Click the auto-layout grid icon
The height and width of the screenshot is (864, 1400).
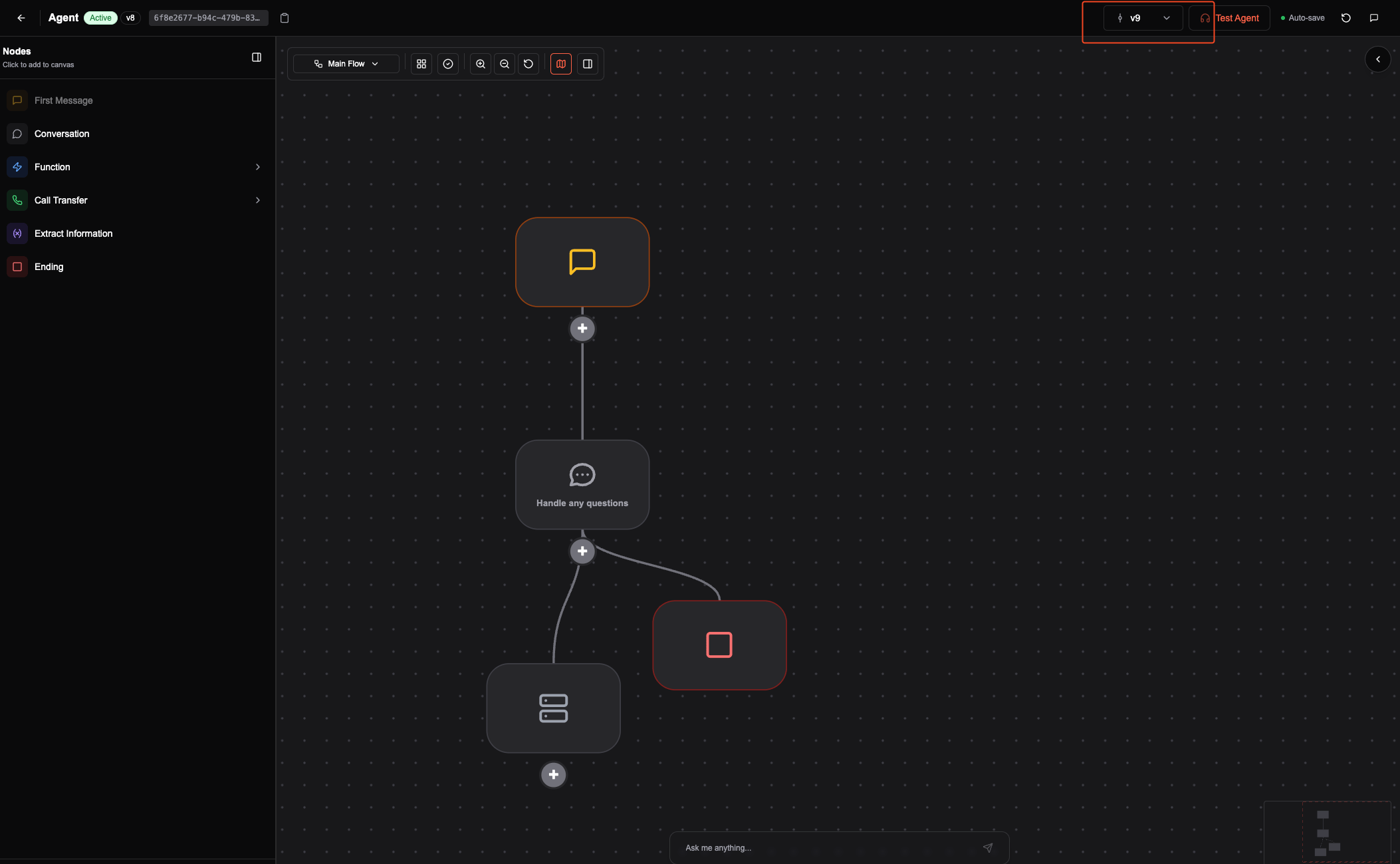coord(421,64)
